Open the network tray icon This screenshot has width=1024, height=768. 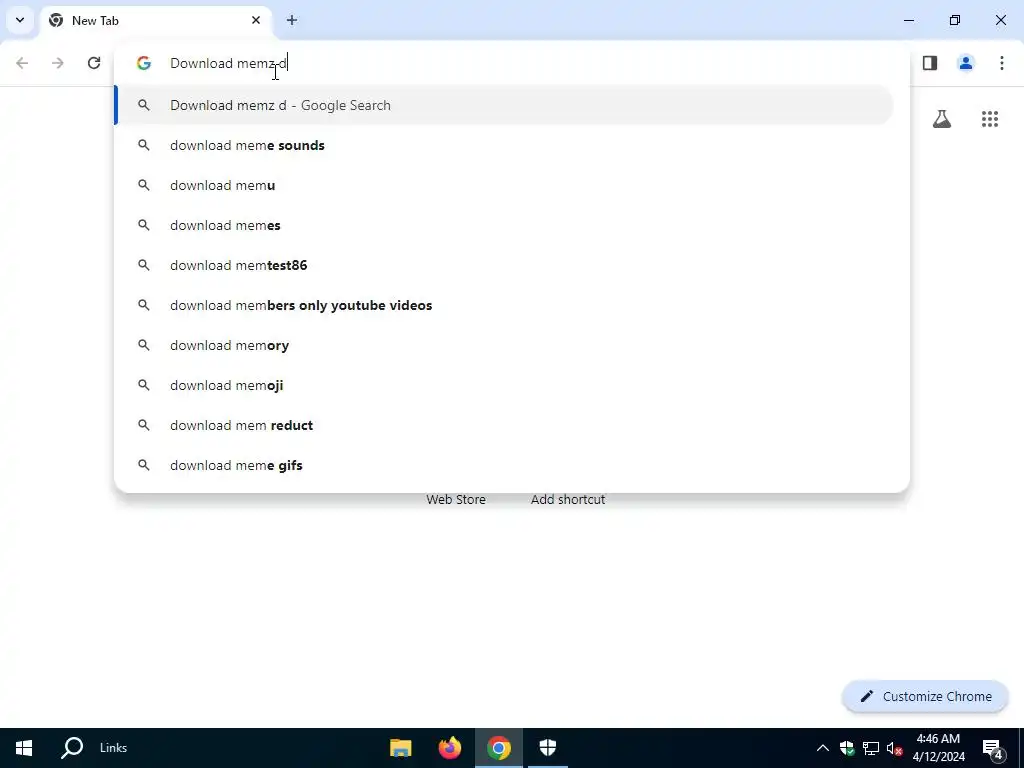(871, 748)
